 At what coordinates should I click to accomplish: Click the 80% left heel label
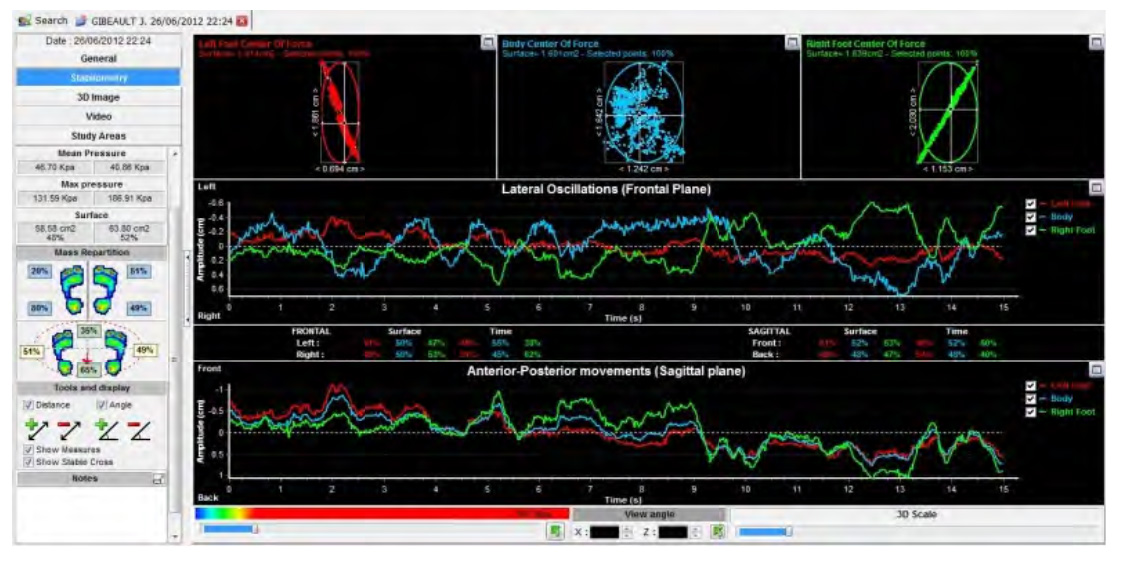tap(38, 308)
